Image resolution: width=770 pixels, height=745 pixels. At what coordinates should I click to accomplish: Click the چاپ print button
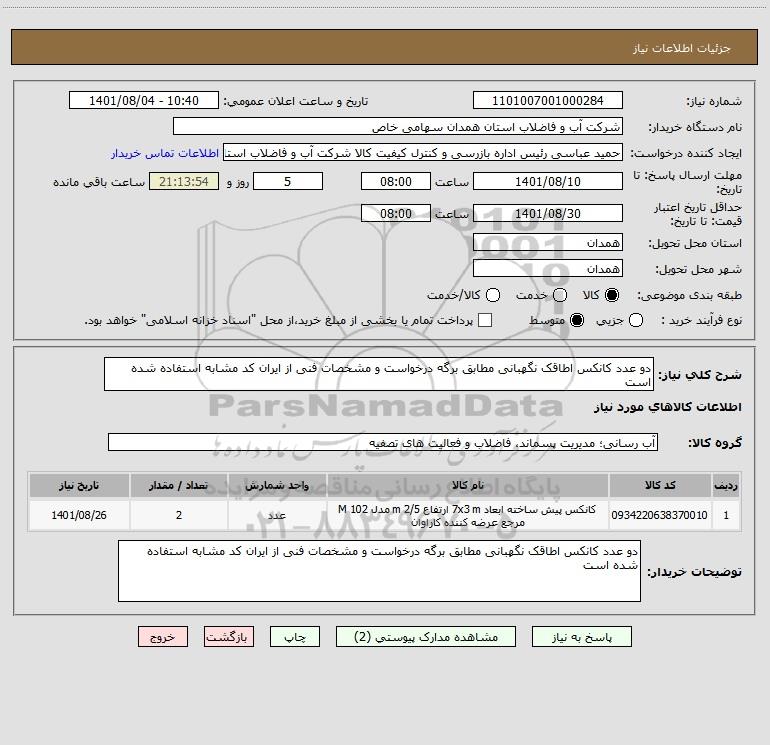pos(295,637)
